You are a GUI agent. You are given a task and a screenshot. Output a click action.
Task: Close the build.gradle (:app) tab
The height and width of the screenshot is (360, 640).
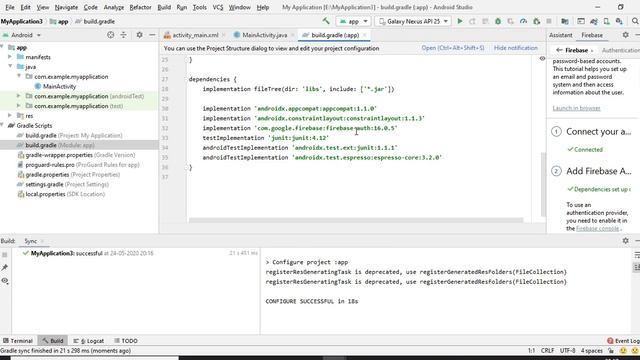coord(364,35)
